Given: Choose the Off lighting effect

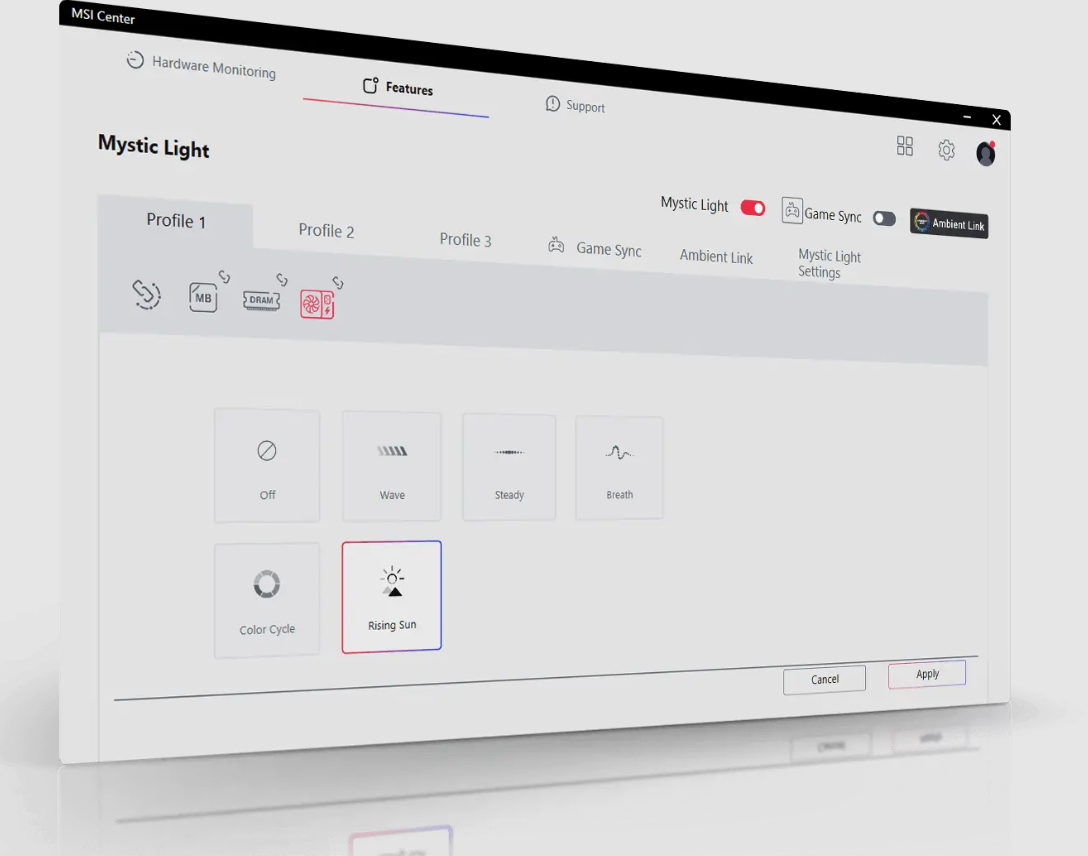Looking at the screenshot, I should coord(267,465).
